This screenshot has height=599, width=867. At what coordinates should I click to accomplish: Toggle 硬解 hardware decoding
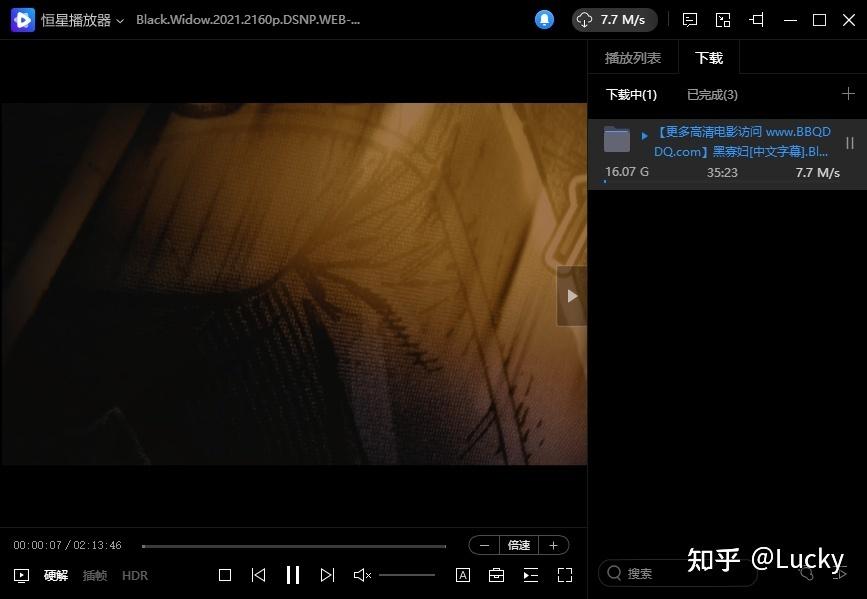(x=56, y=576)
